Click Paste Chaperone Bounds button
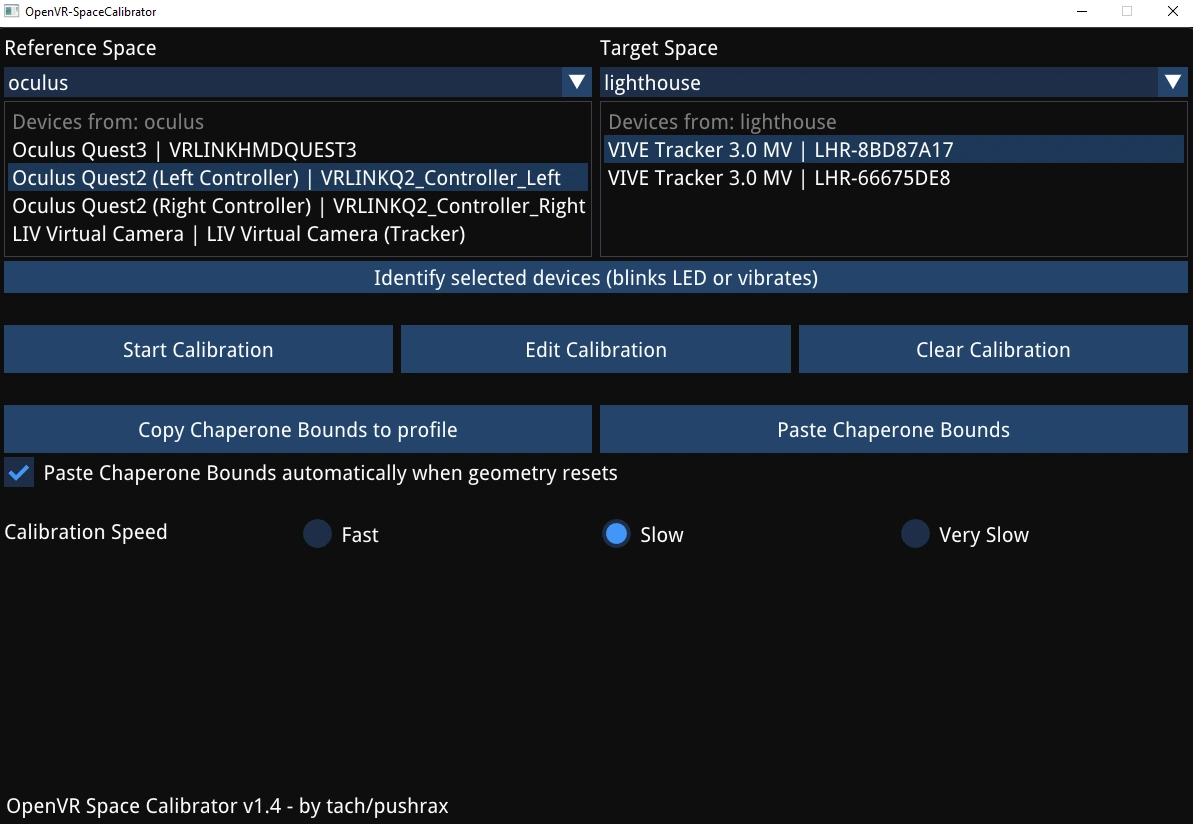This screenshot has height=824, width=1193. [x=893, y=429]
